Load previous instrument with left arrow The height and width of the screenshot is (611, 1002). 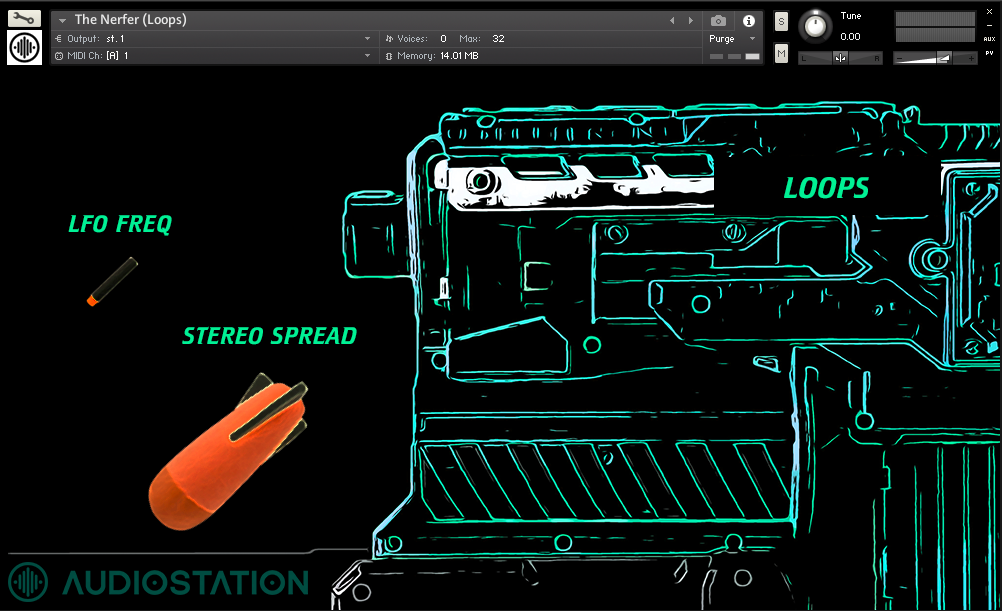click(x=672, y=20)
